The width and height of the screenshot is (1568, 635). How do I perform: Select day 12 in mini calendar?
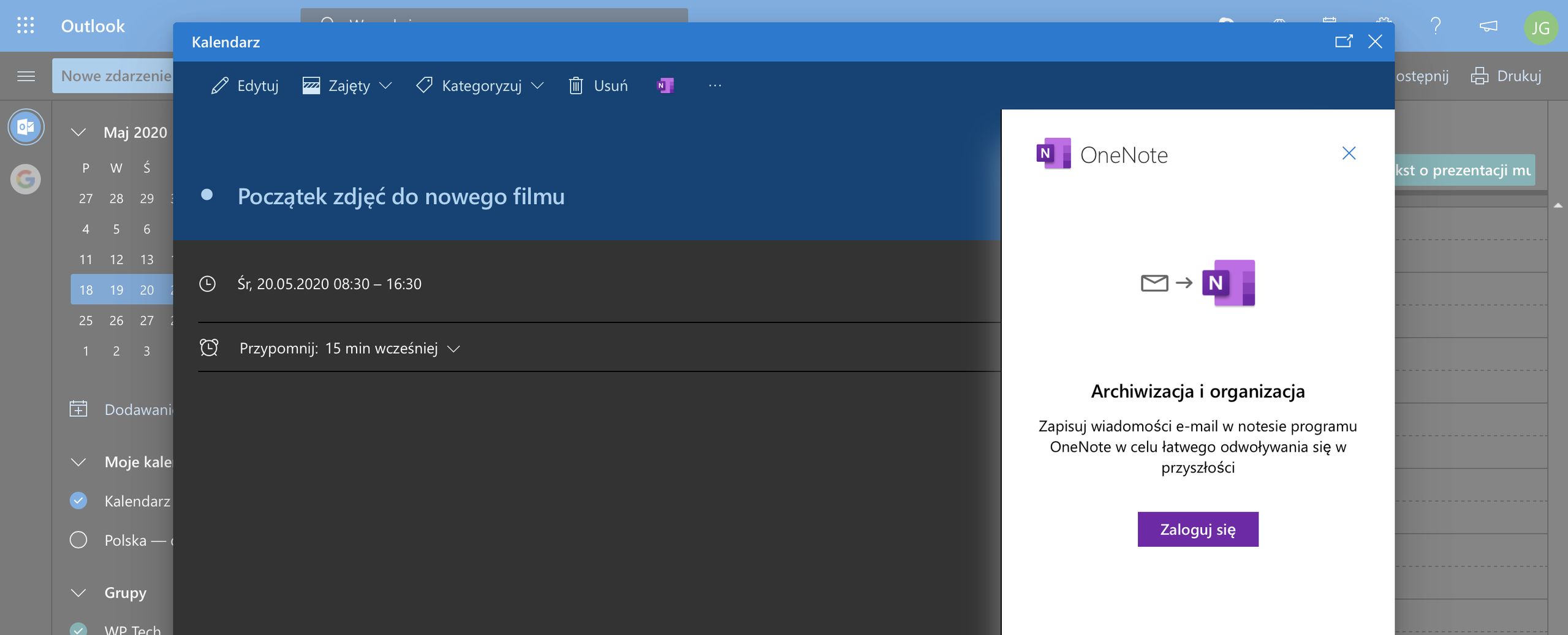pyautogui.click(x=116, y=259)
